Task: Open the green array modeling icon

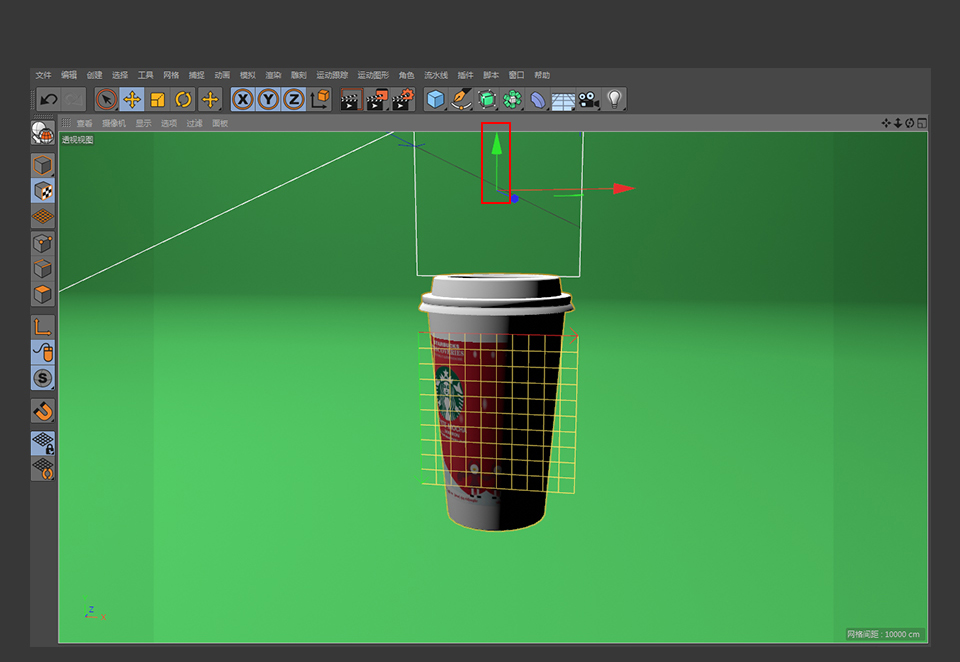Action: pos(512,99)
